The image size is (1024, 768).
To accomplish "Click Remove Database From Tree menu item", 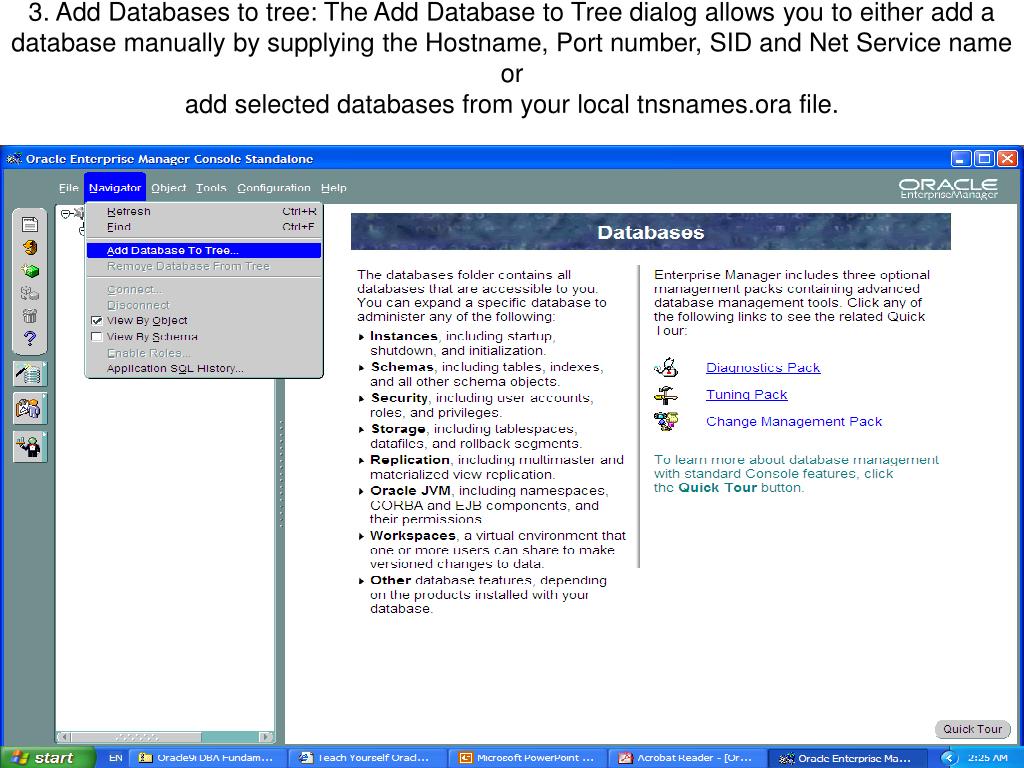I will (204, 266).
